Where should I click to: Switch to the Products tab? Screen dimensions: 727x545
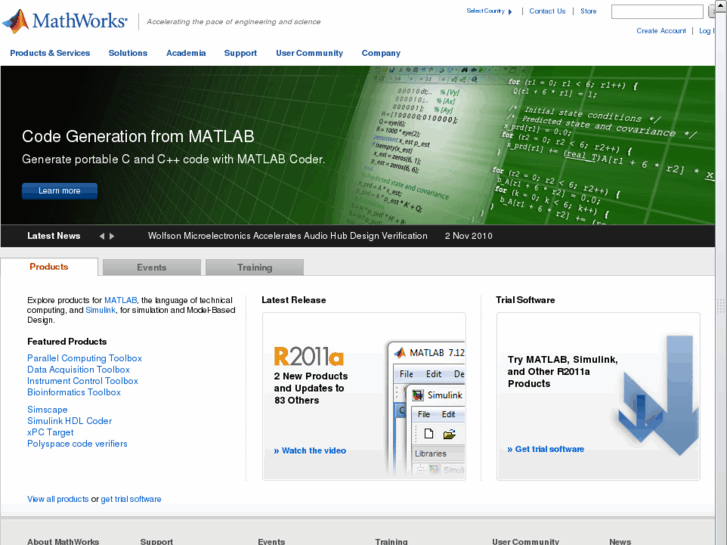coord(49,267)
